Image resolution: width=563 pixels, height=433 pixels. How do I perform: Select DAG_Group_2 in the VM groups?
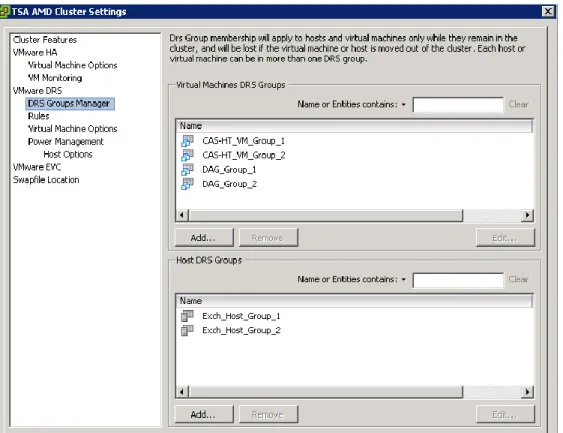229,184
